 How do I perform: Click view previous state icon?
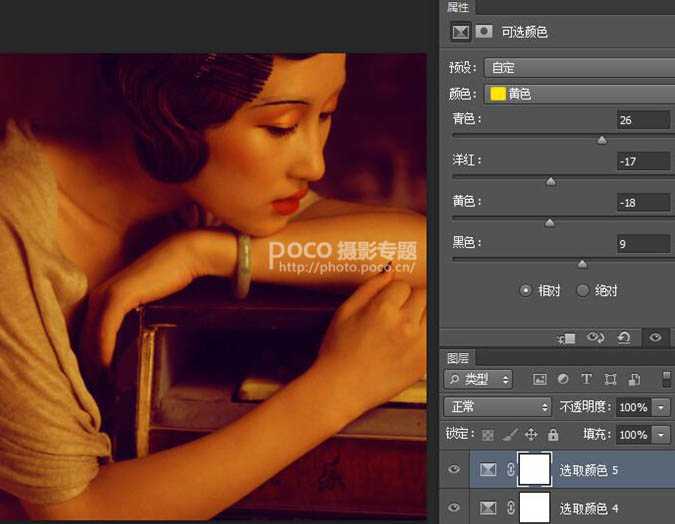tap(598, 338)
